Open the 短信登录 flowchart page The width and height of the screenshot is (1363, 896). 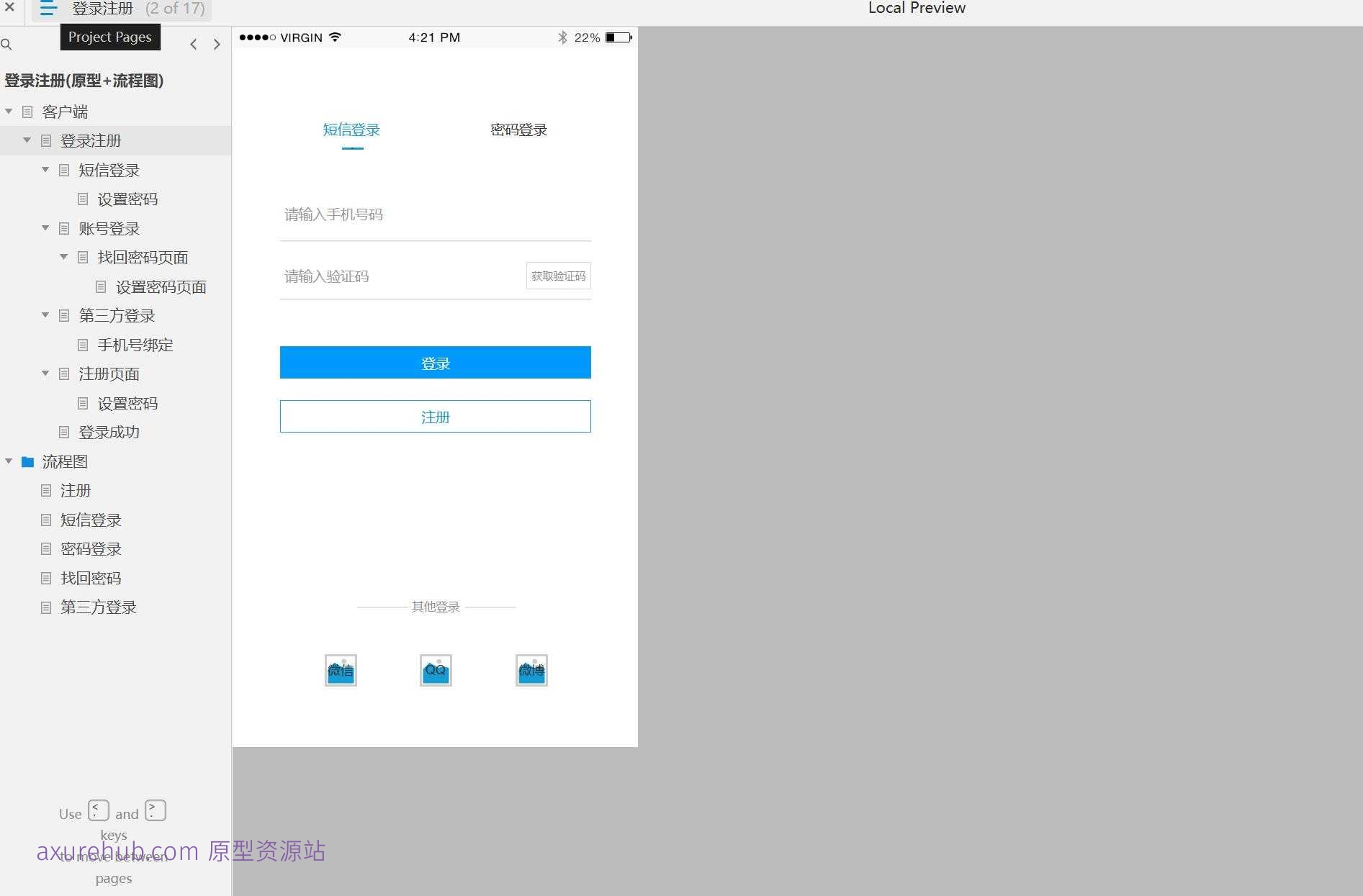click(x=91, y=520)
